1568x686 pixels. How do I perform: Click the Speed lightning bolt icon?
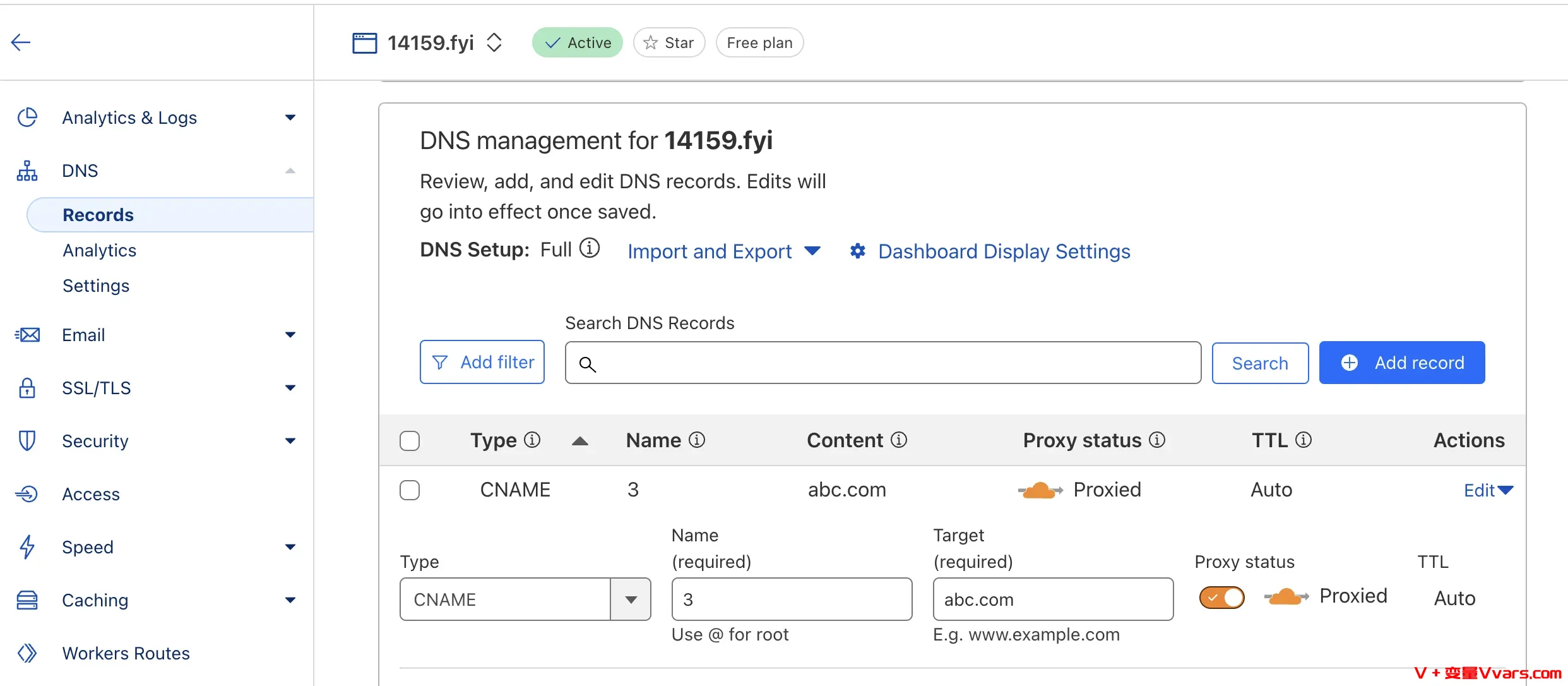tap(27, 547)
